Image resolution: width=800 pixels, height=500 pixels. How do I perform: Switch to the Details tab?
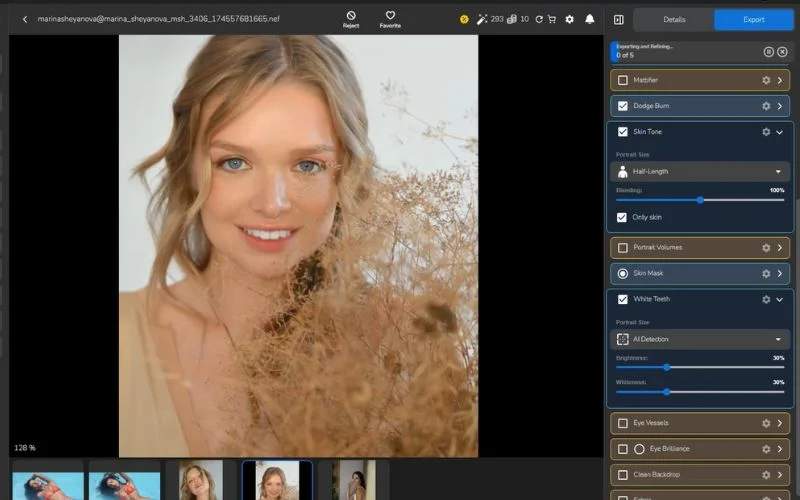(674, 19)
